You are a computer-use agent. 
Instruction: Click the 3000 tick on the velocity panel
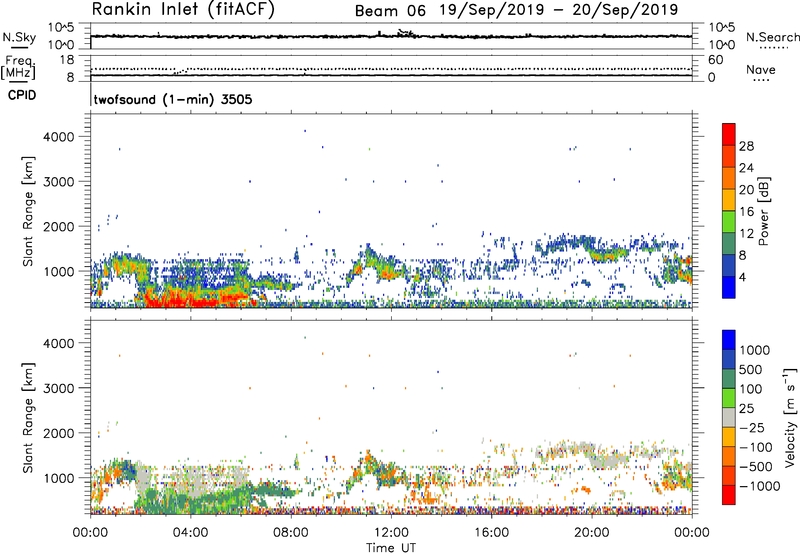click(59, 388)
